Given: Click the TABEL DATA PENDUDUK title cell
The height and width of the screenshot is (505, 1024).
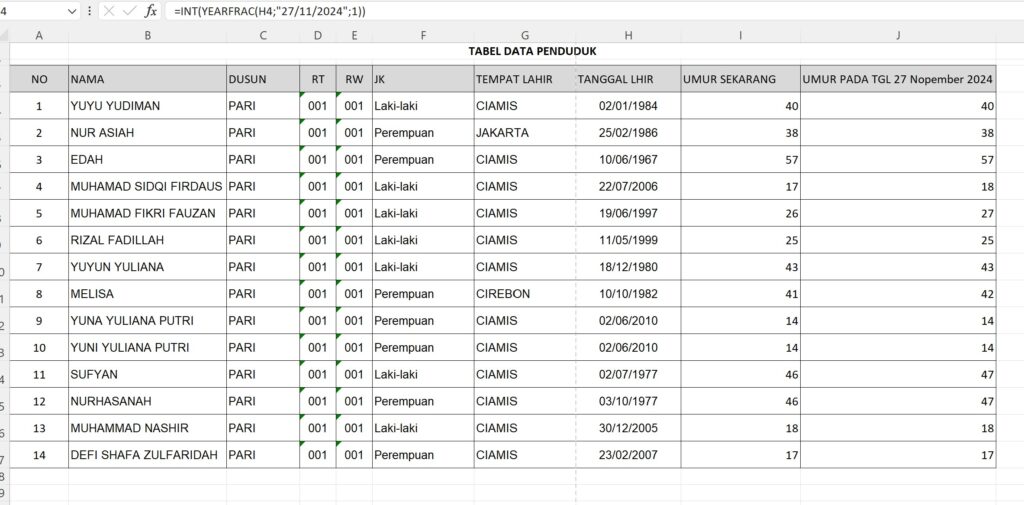Looking at the screenshot, I should click(x=532, y=50).
